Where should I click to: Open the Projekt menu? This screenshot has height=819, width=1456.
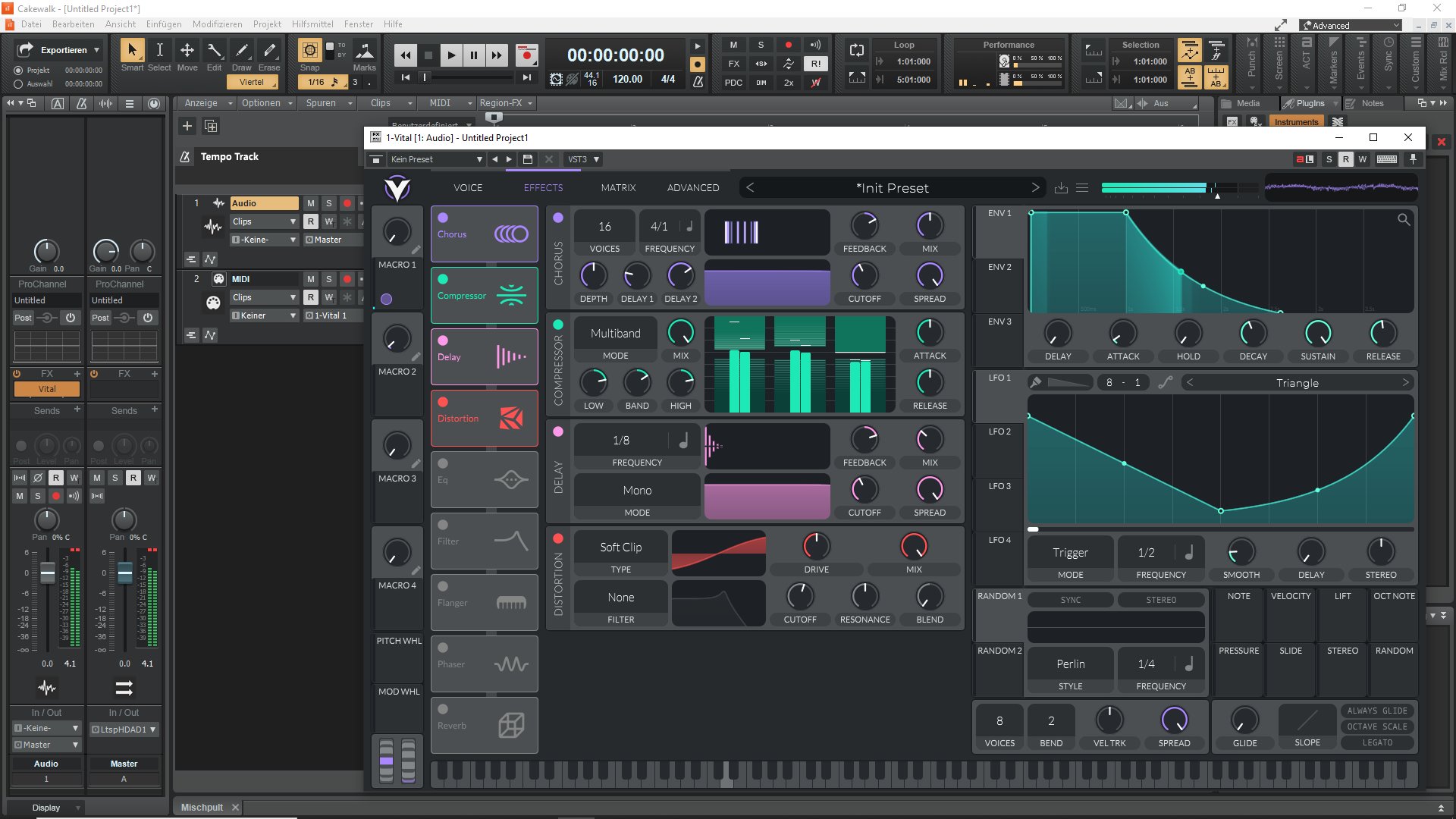click(x=267, y=24)
